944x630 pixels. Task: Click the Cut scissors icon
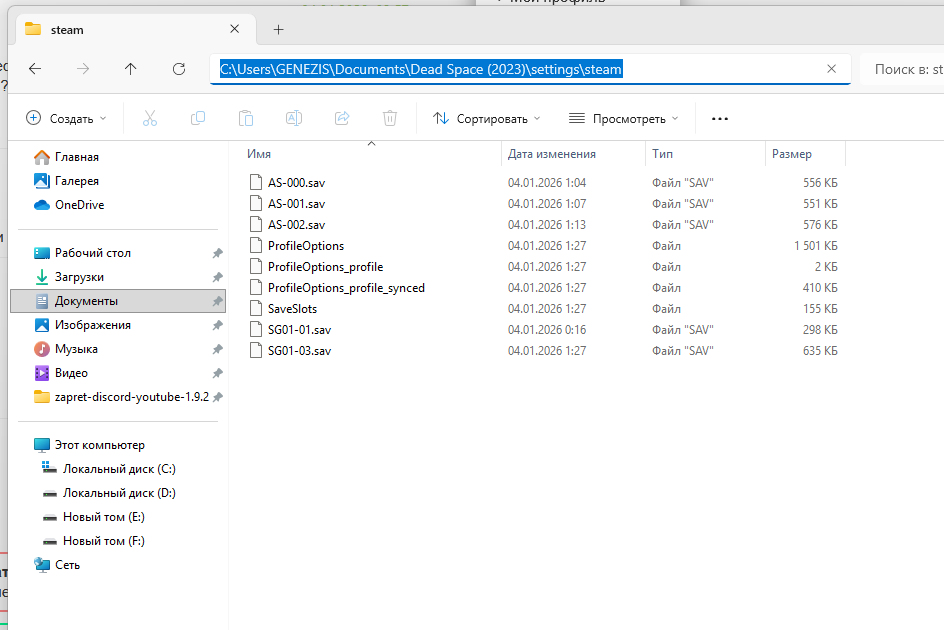[x=150, y=118]
